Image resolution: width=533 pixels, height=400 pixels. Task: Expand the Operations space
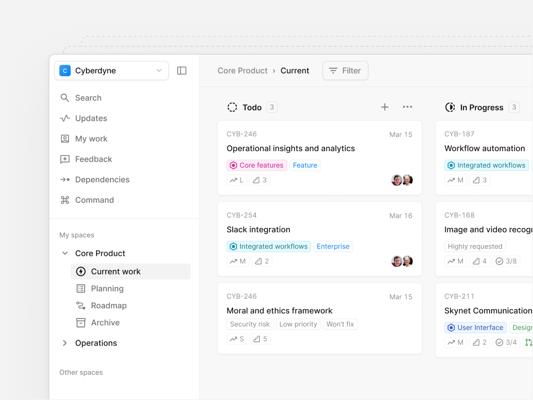click(x=65, y=343)
